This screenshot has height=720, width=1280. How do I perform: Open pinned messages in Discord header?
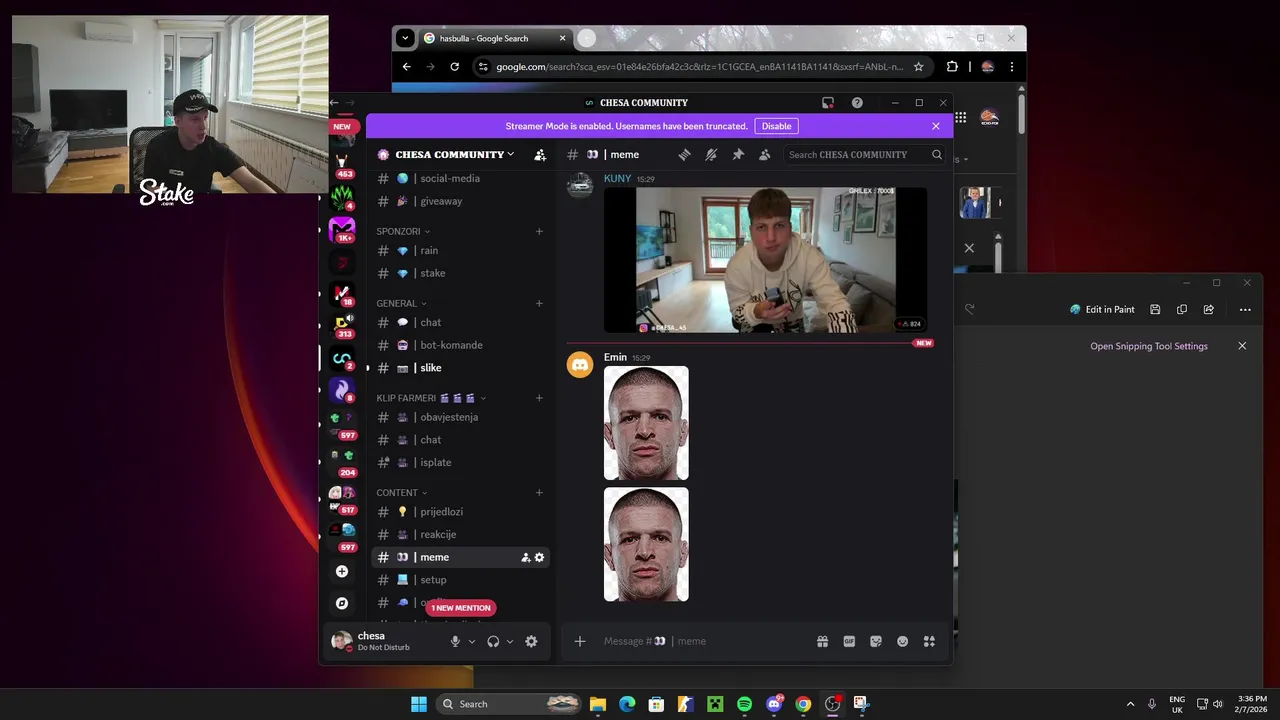click(738, 154)
